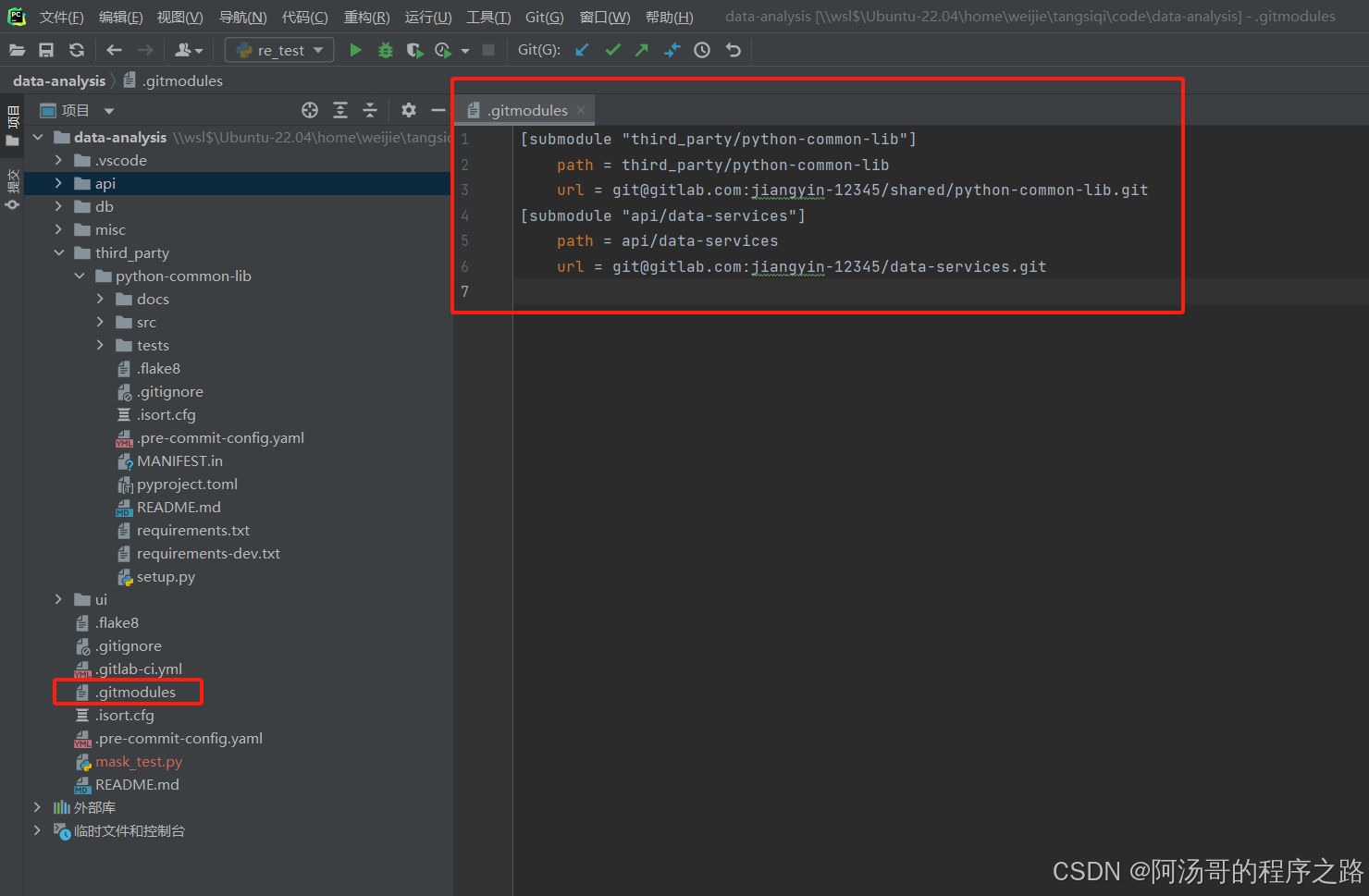The width and height of the screenshot is (1369, 896).
Task: Expand the docs folder under python-common-lib
Action: tap(100, 299)
